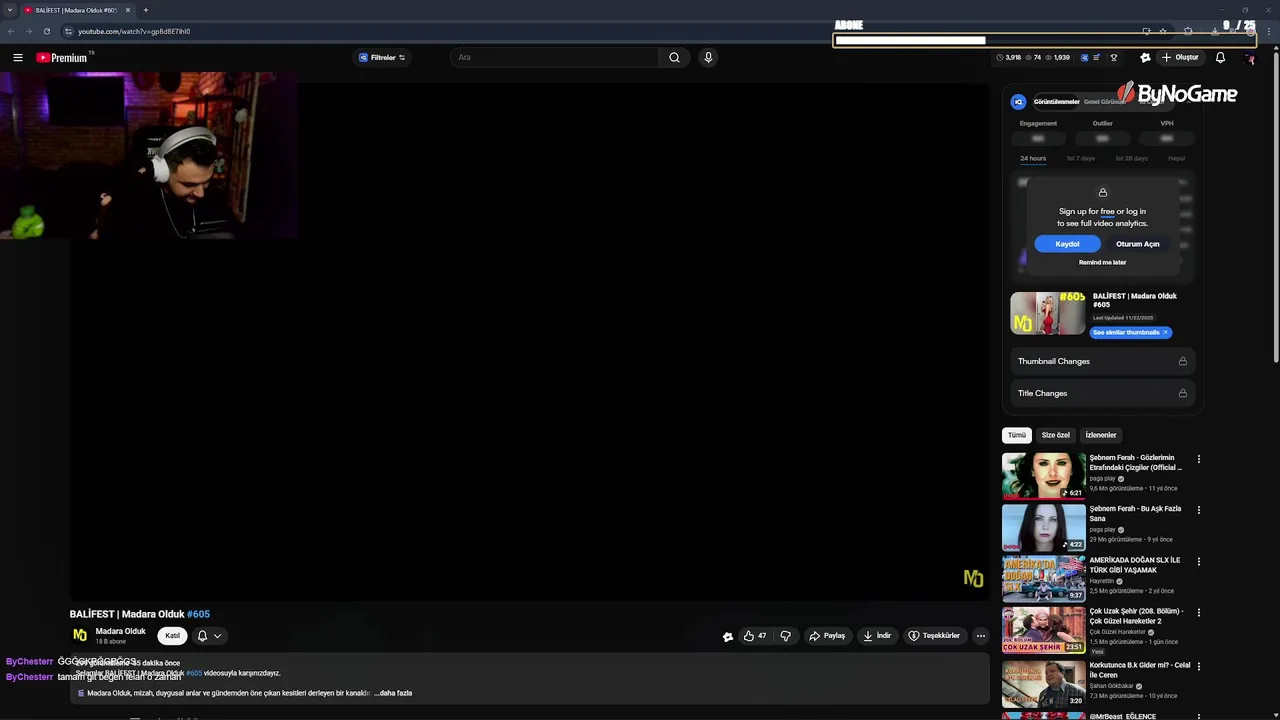Open a new browser tab
Screen dimensions: 1280x720
pos(145,10)
